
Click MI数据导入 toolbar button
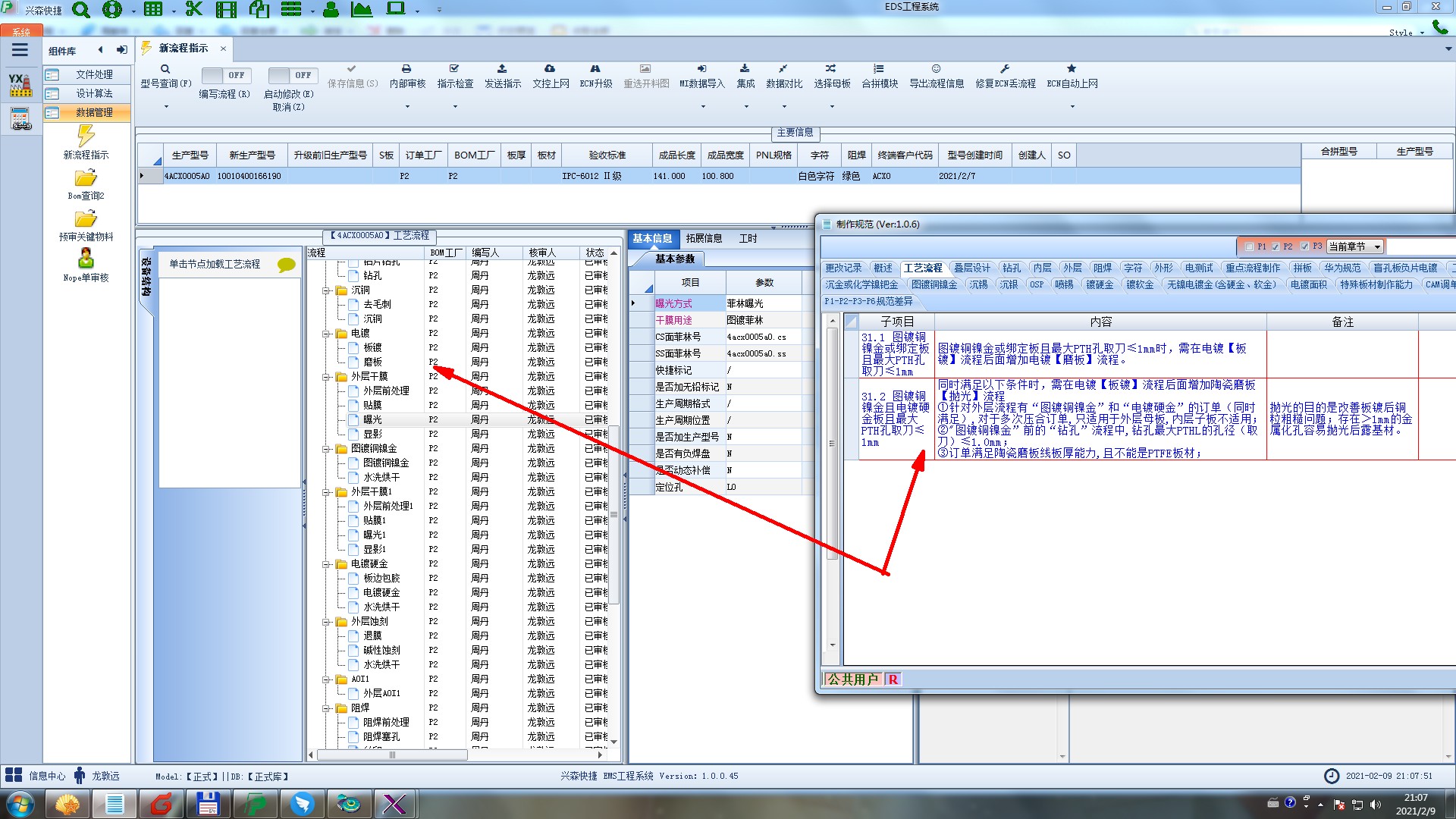tap(701, 77)
